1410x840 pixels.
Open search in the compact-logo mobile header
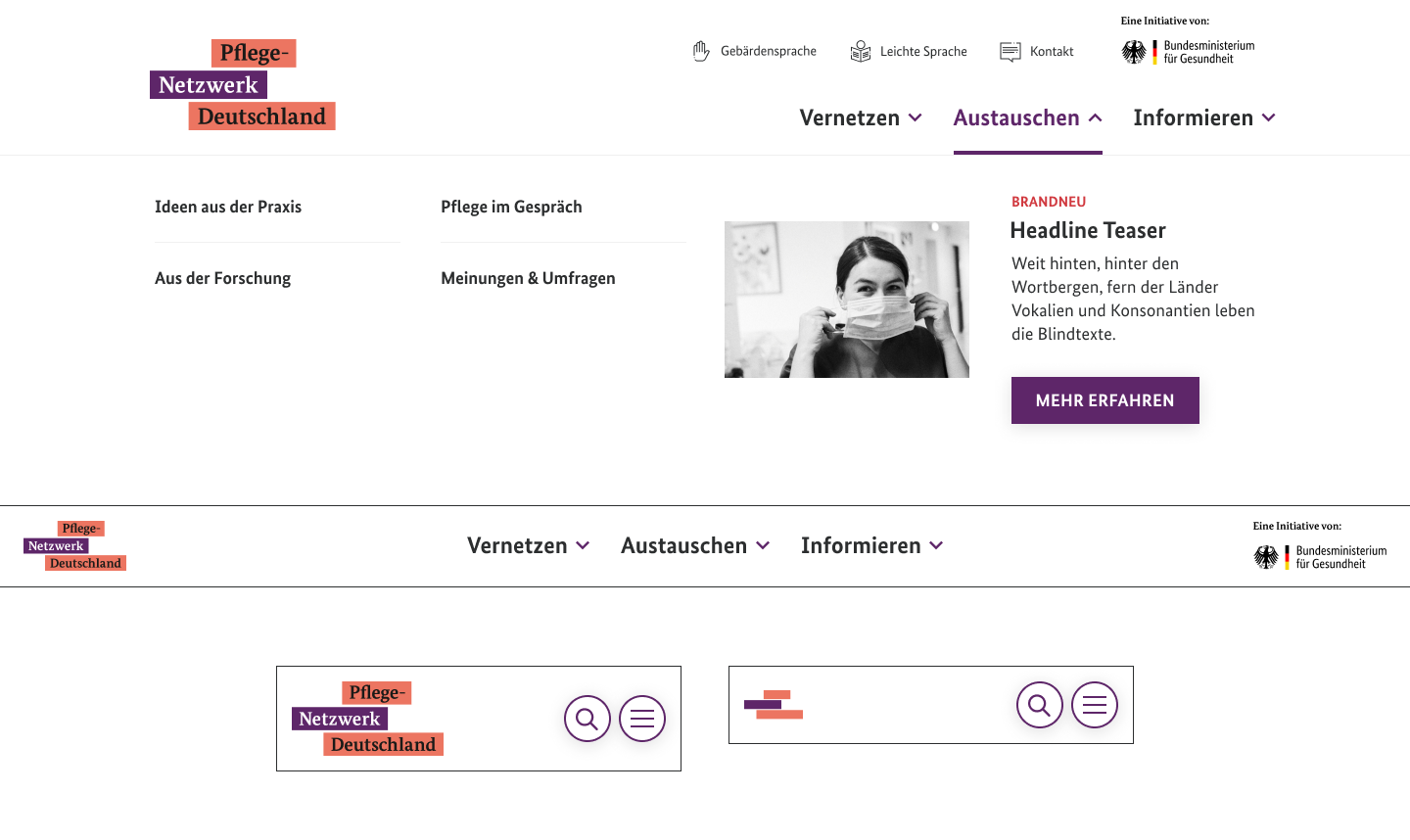(1040, 705)
